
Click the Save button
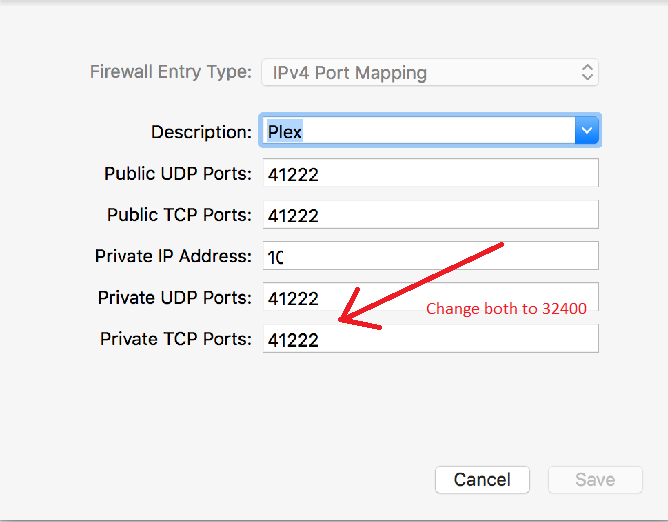point(594,480)
